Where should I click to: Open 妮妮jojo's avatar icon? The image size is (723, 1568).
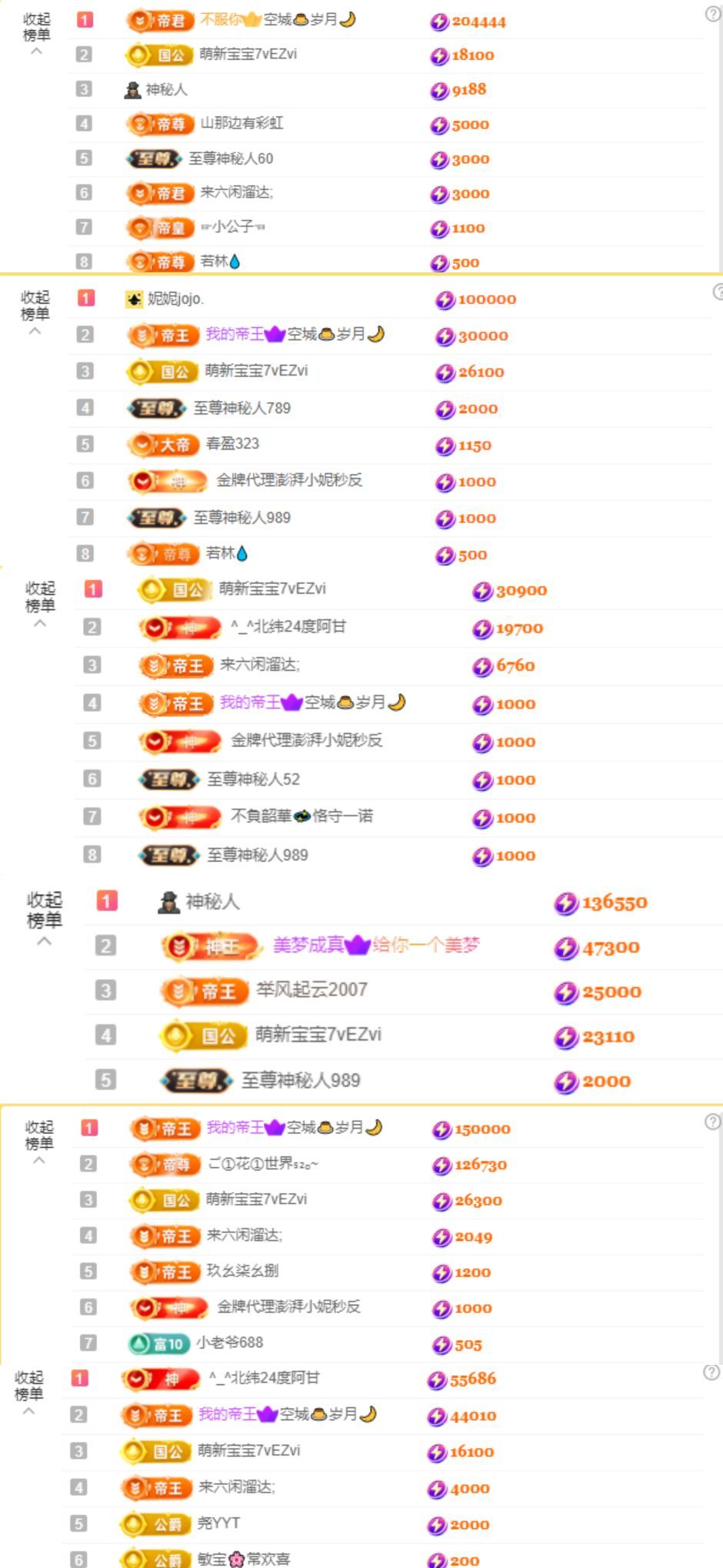pyautogui.click(x=135, y=299)
